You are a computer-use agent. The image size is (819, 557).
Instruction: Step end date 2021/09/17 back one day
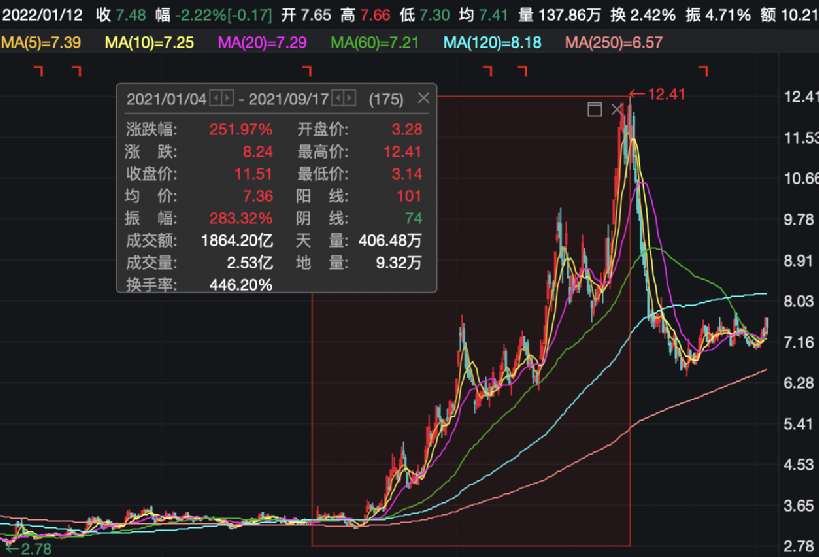338,98
